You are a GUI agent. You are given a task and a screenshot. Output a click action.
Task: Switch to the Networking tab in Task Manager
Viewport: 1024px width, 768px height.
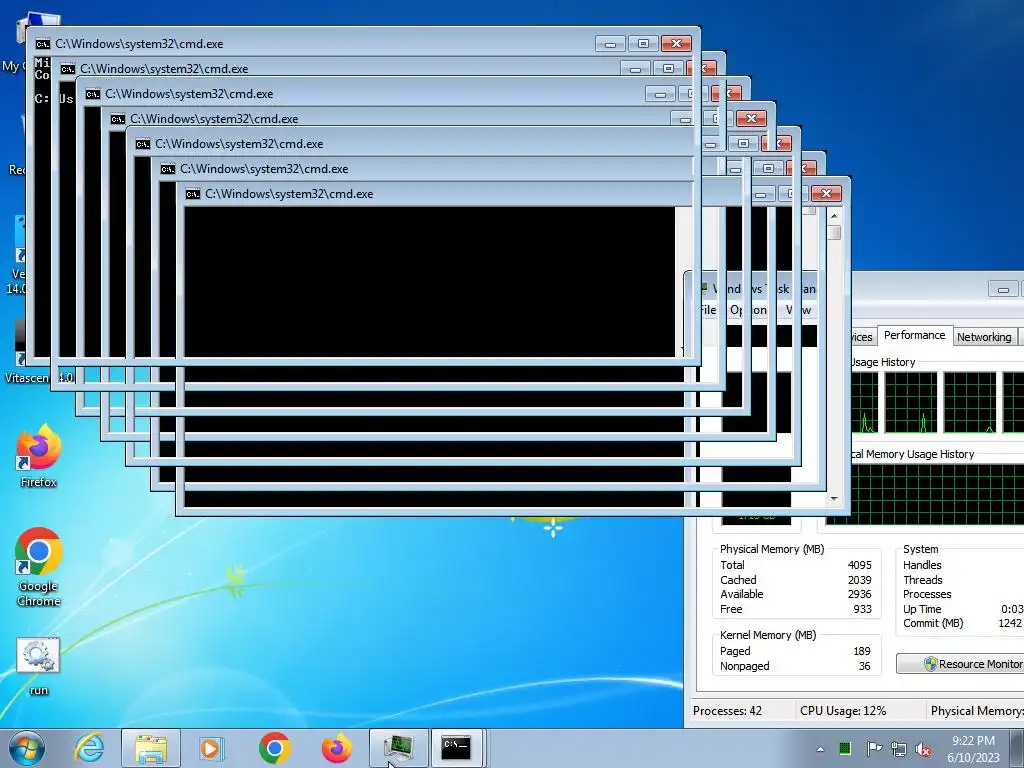point(984,337)
